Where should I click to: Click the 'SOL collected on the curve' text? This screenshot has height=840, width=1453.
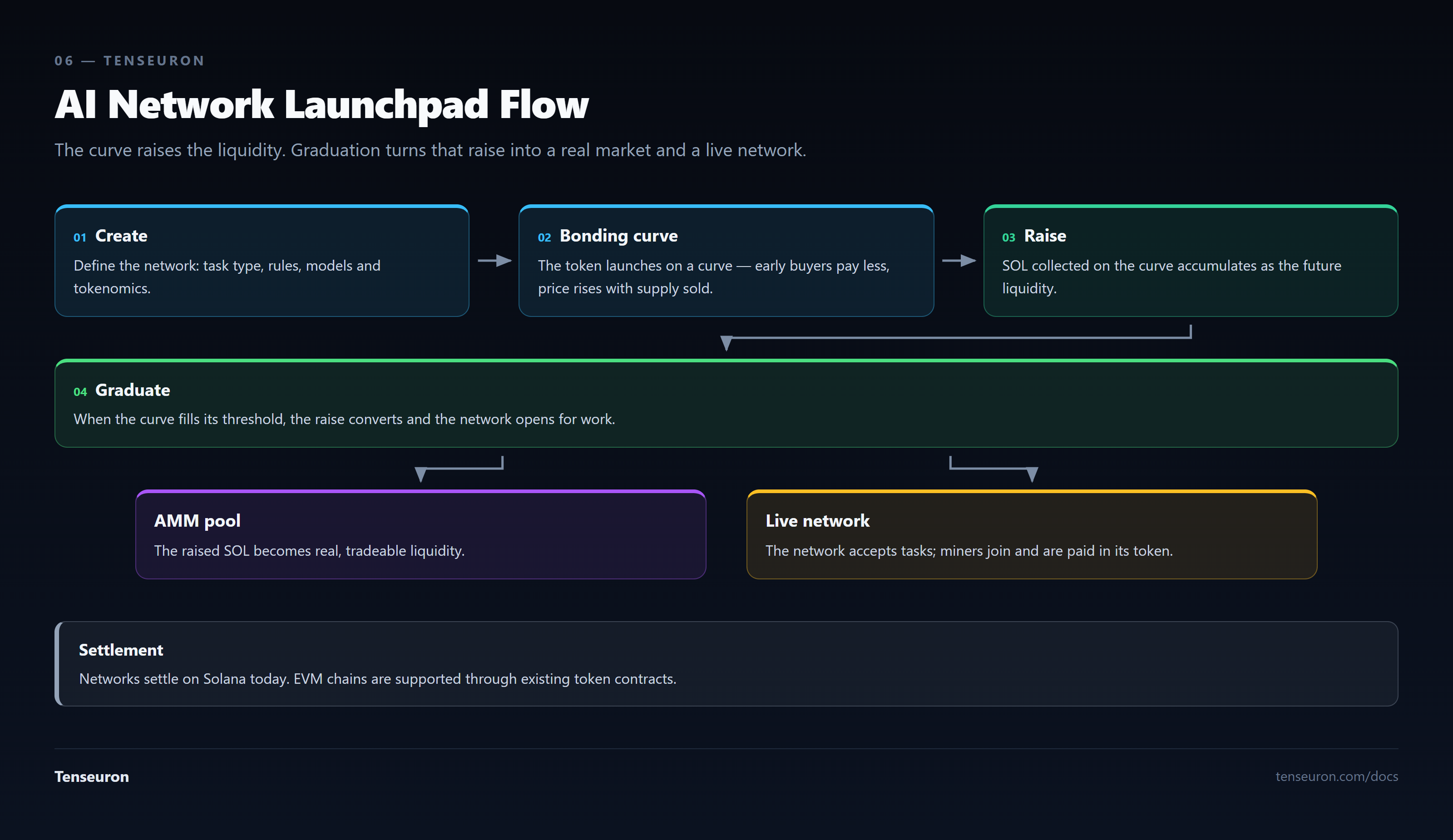click(x=1171, y=277)
